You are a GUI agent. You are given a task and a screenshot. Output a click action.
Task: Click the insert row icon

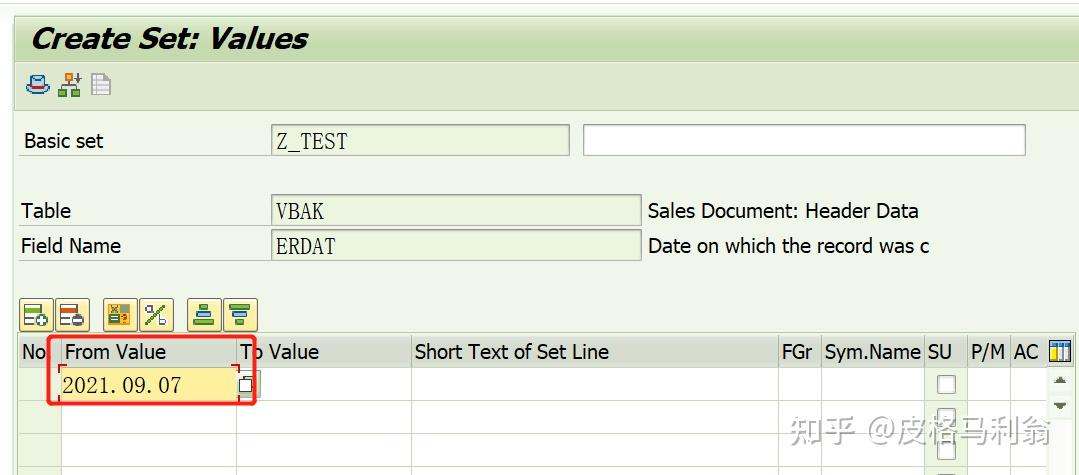pyautogui.click(x=36, y=315)
